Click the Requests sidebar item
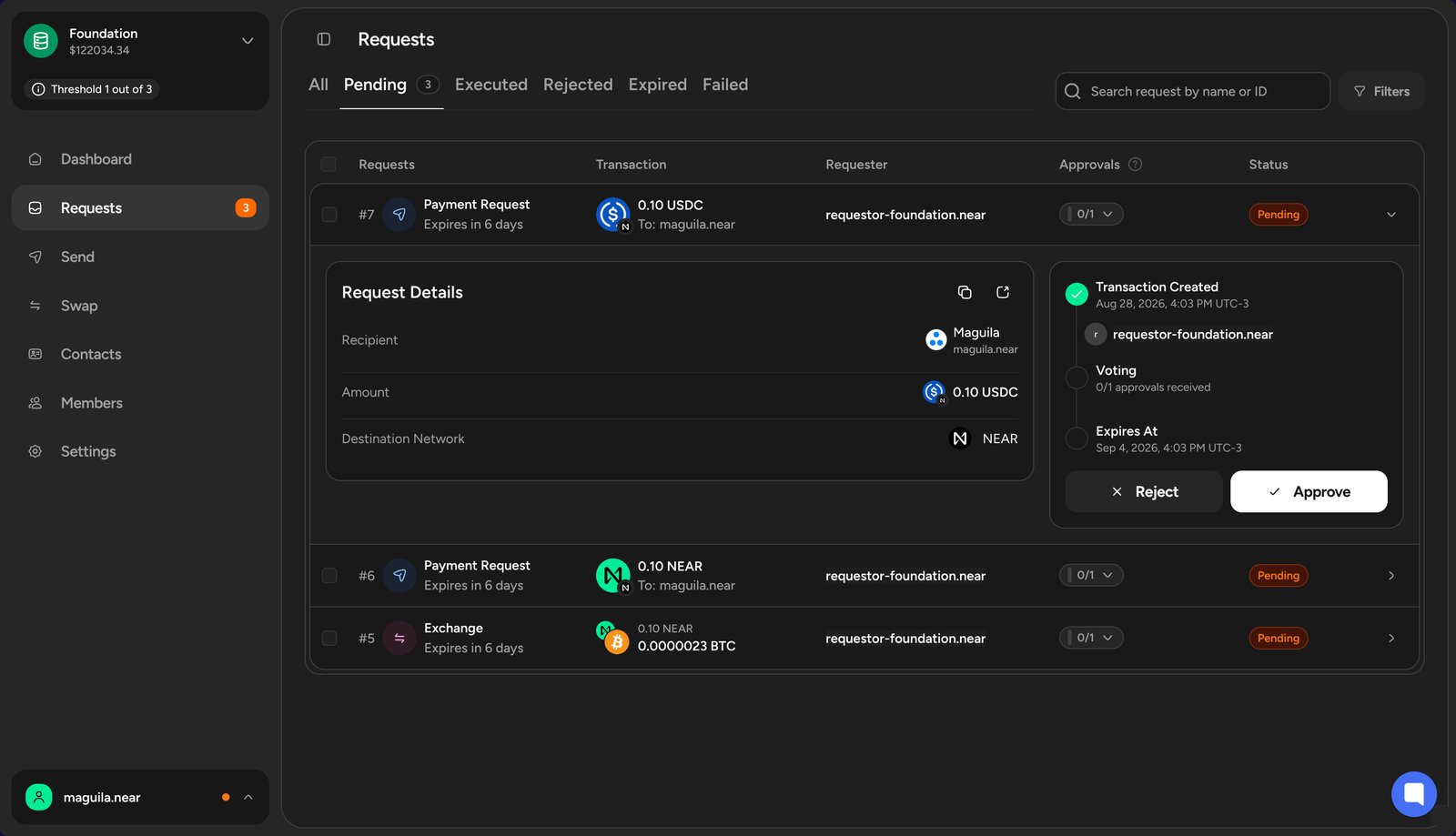 (x=140, y=207)
